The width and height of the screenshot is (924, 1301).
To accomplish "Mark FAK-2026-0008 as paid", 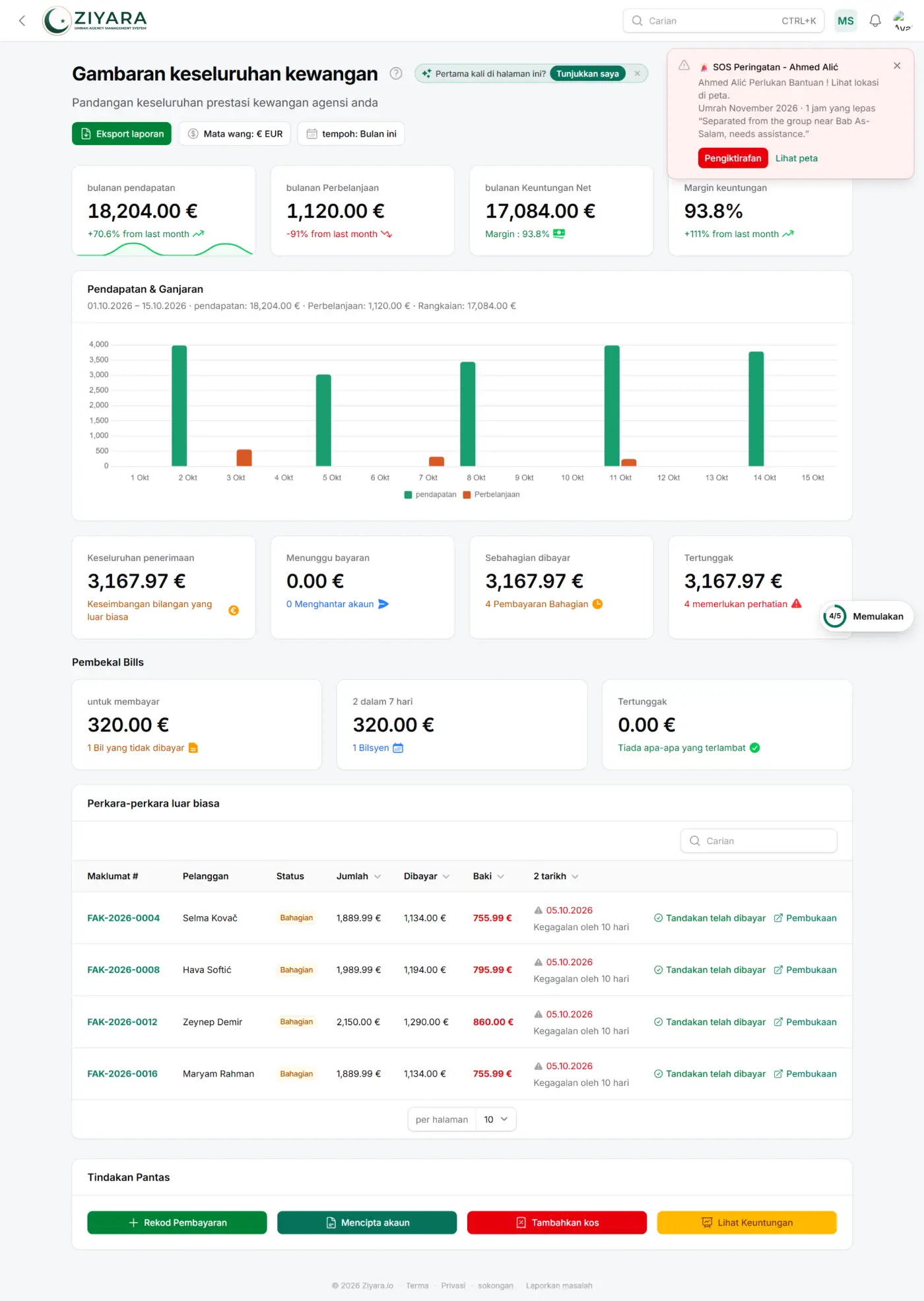I will pos(709,970).
